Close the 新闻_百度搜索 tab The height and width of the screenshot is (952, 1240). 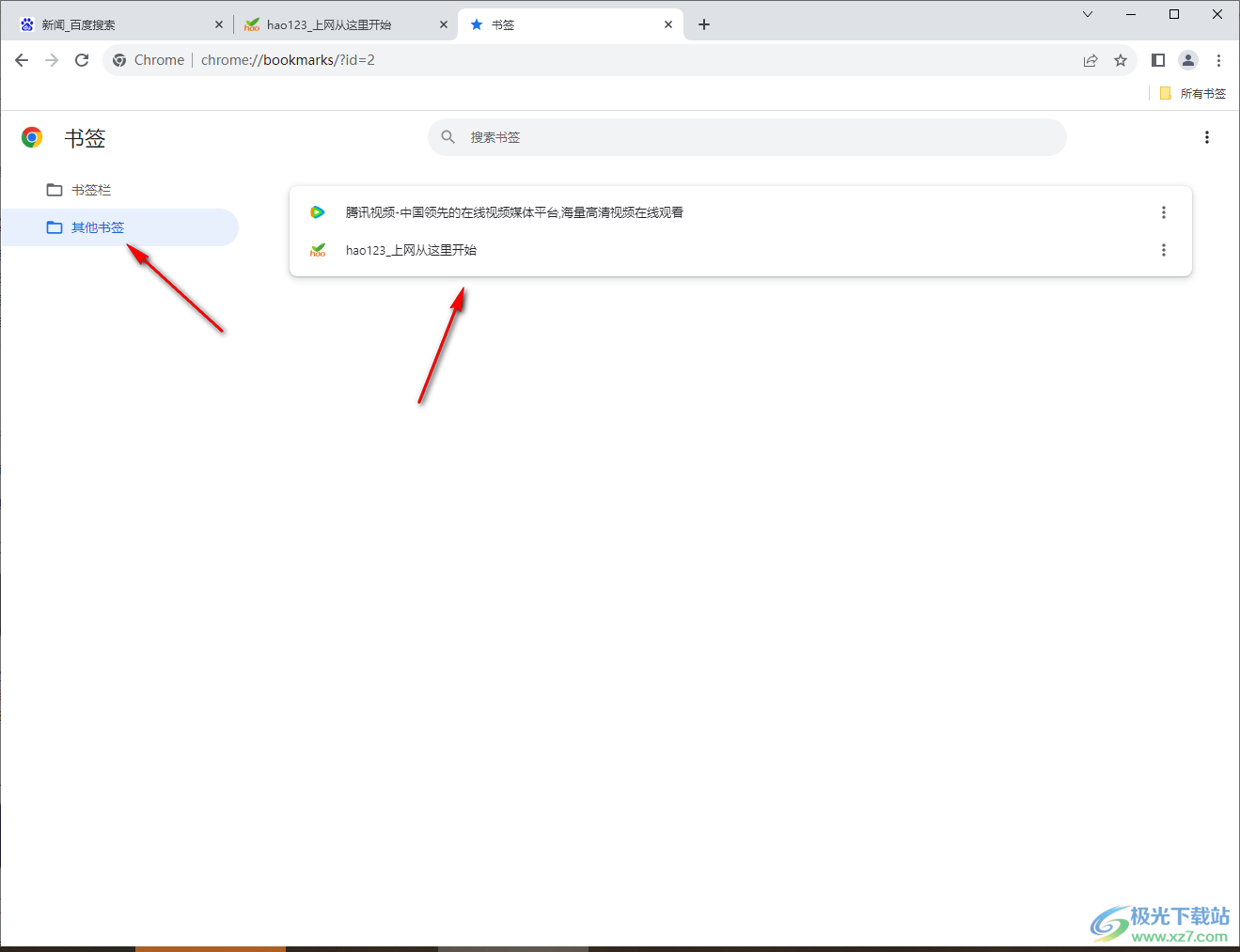pos(219,24)
